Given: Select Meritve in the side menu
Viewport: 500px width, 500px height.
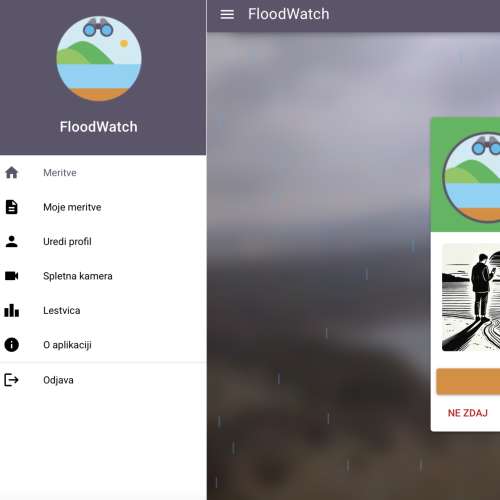Looking at the screenshot, I should point(103,173).
